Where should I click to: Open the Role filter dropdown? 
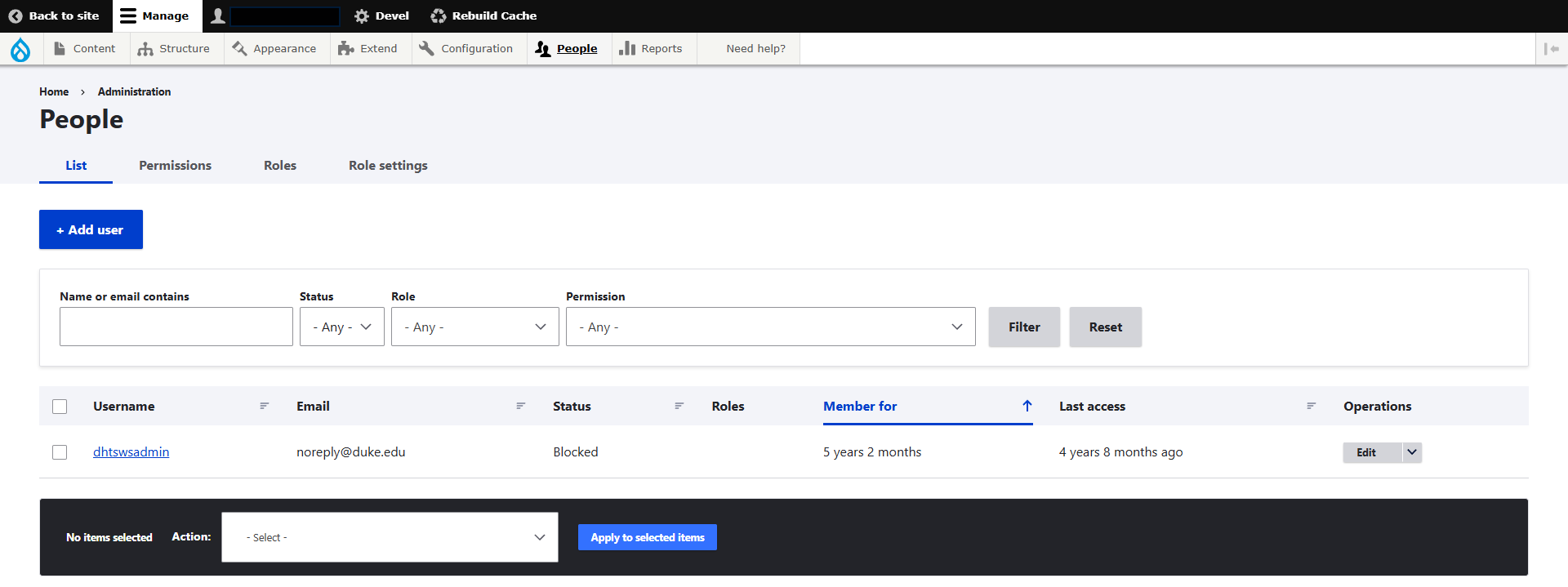coord(475,327)
